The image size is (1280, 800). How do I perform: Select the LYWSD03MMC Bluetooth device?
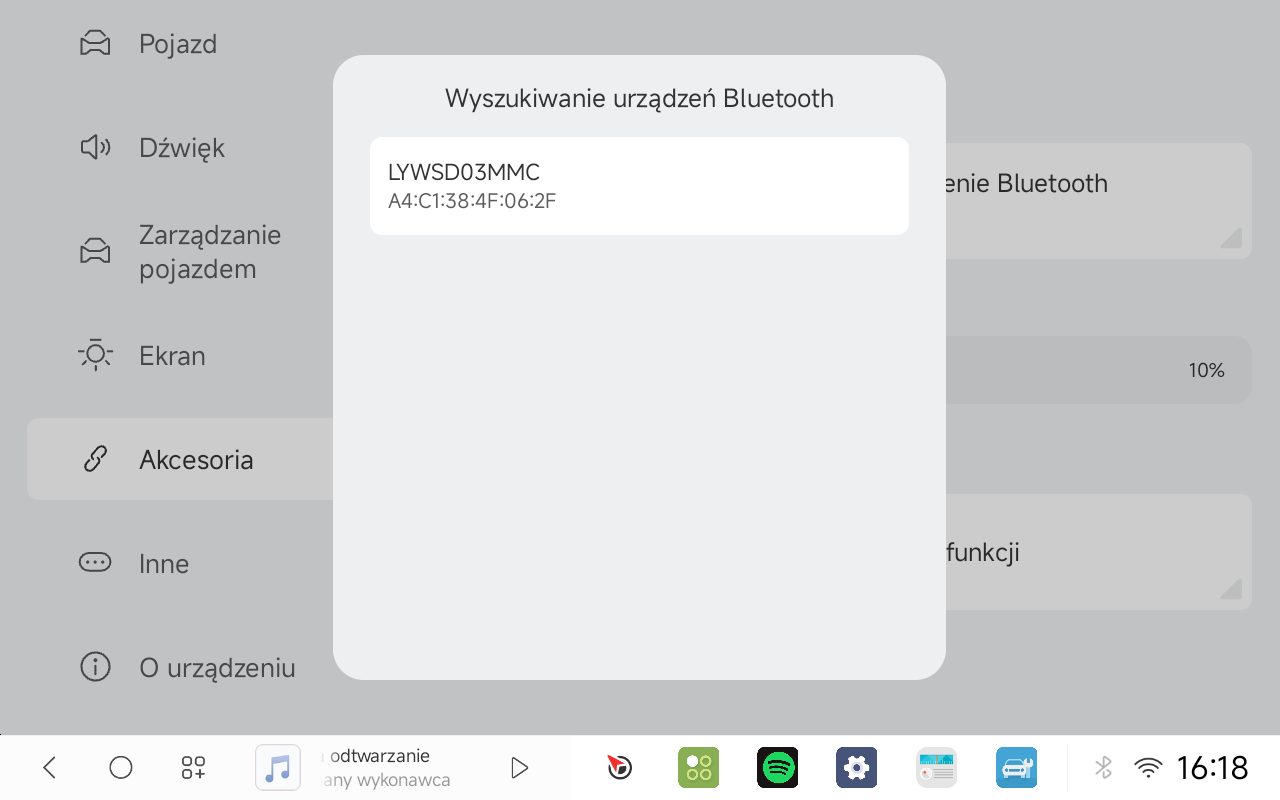(638, 186)
